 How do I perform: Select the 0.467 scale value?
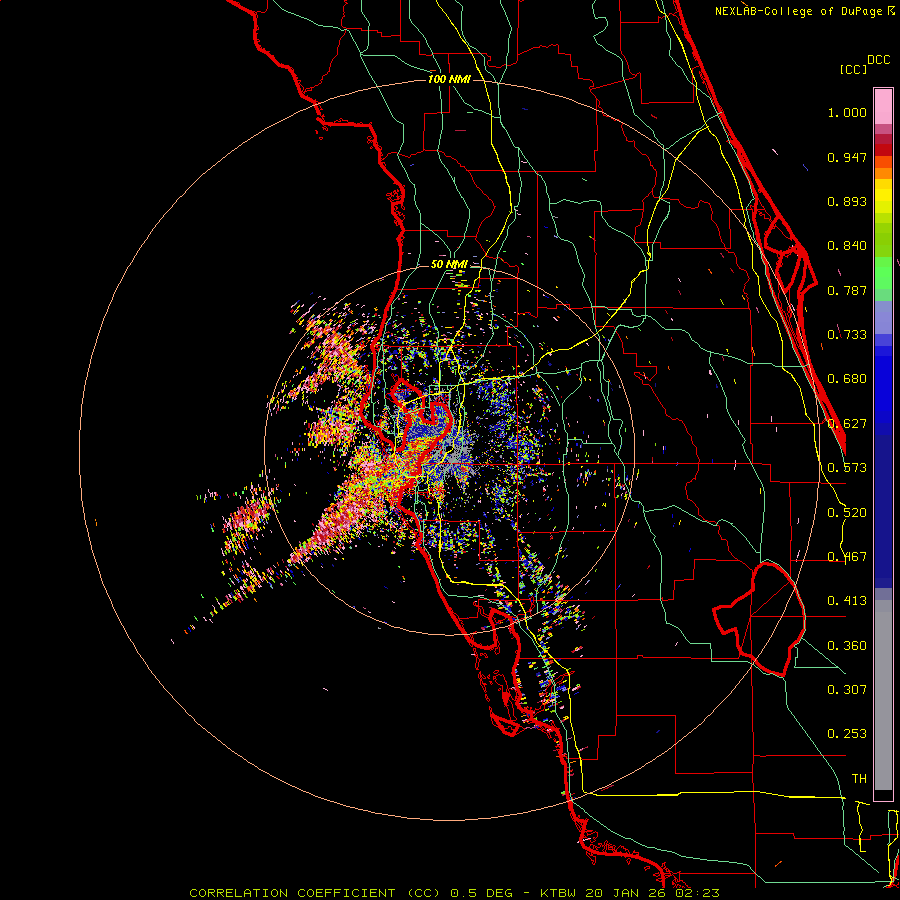pos(847,557)
